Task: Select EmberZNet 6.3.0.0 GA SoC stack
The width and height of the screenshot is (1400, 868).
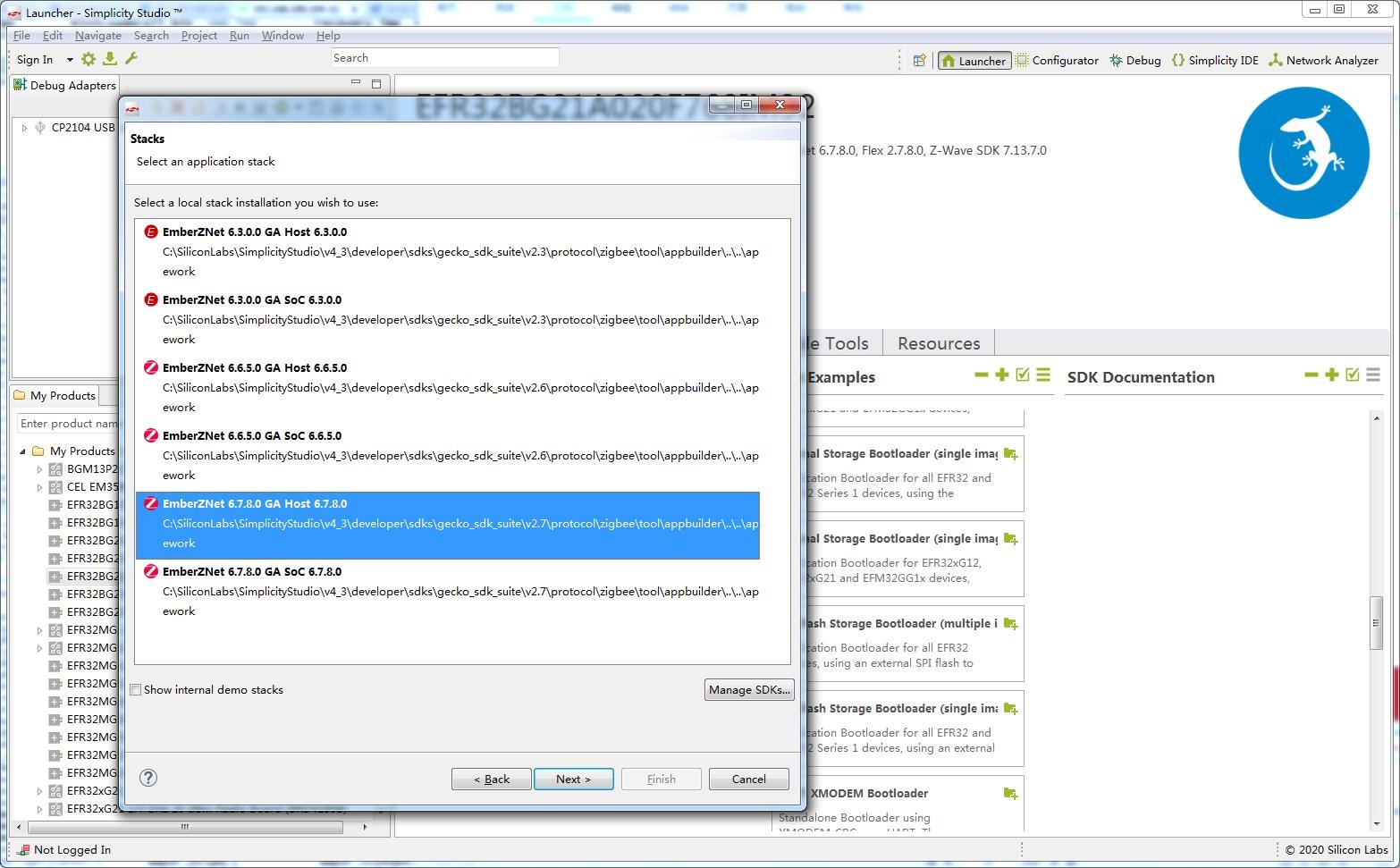Action: click(447, 320)
